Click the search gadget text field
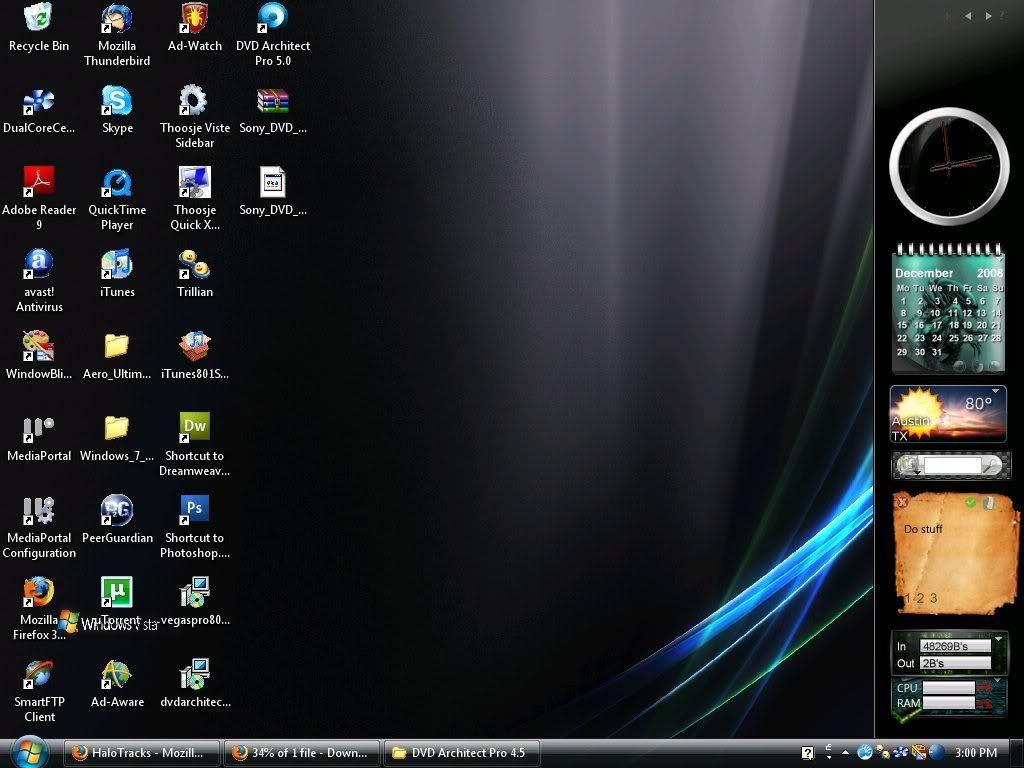Viewport: 1024px width, 768px height. (x=952, y=465)
